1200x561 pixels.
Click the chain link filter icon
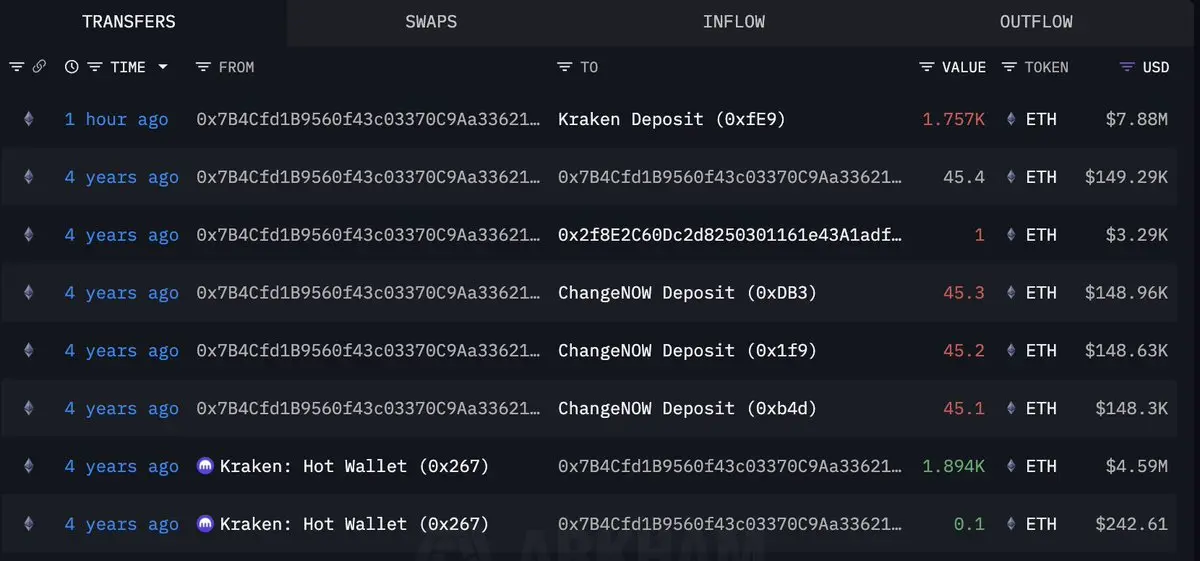pos(40,67)
